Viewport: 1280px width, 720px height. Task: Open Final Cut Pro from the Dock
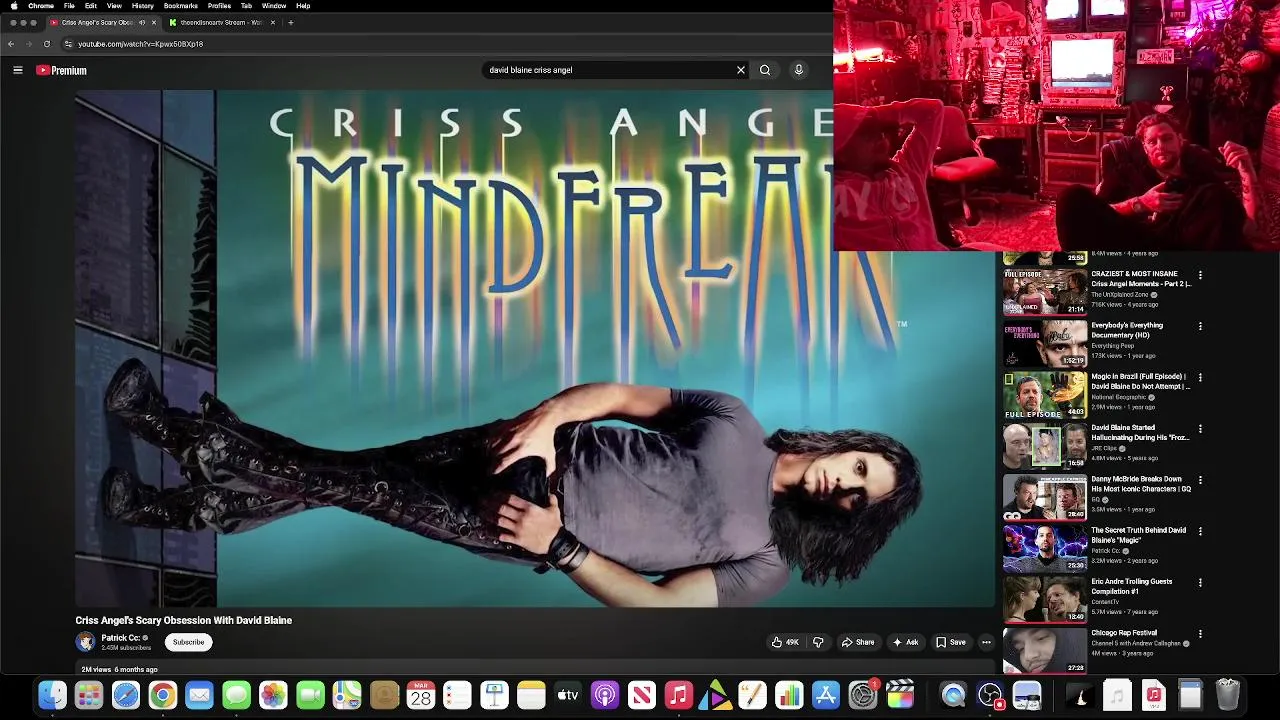click(900, 694)
